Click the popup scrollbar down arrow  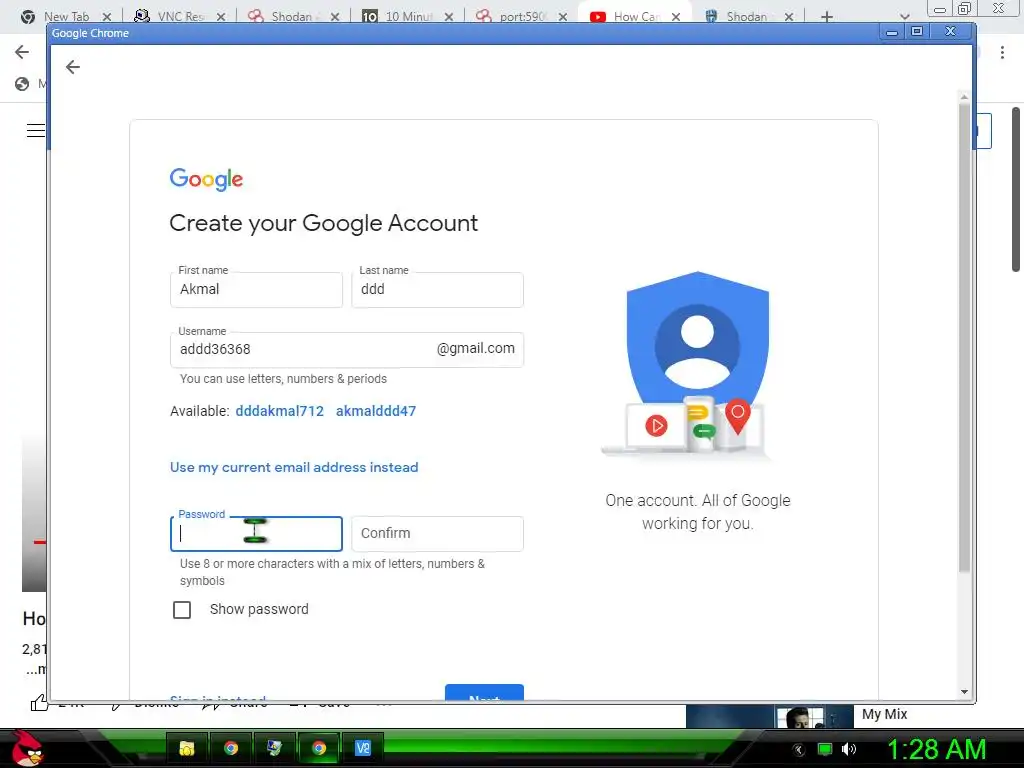(x=964, y=692)
